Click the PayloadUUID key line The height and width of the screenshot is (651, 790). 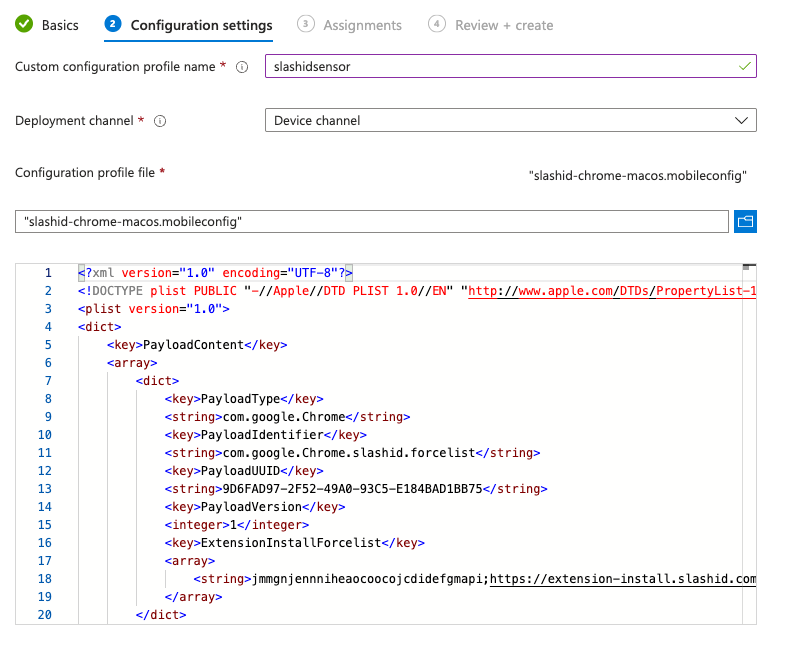[244, 471]
